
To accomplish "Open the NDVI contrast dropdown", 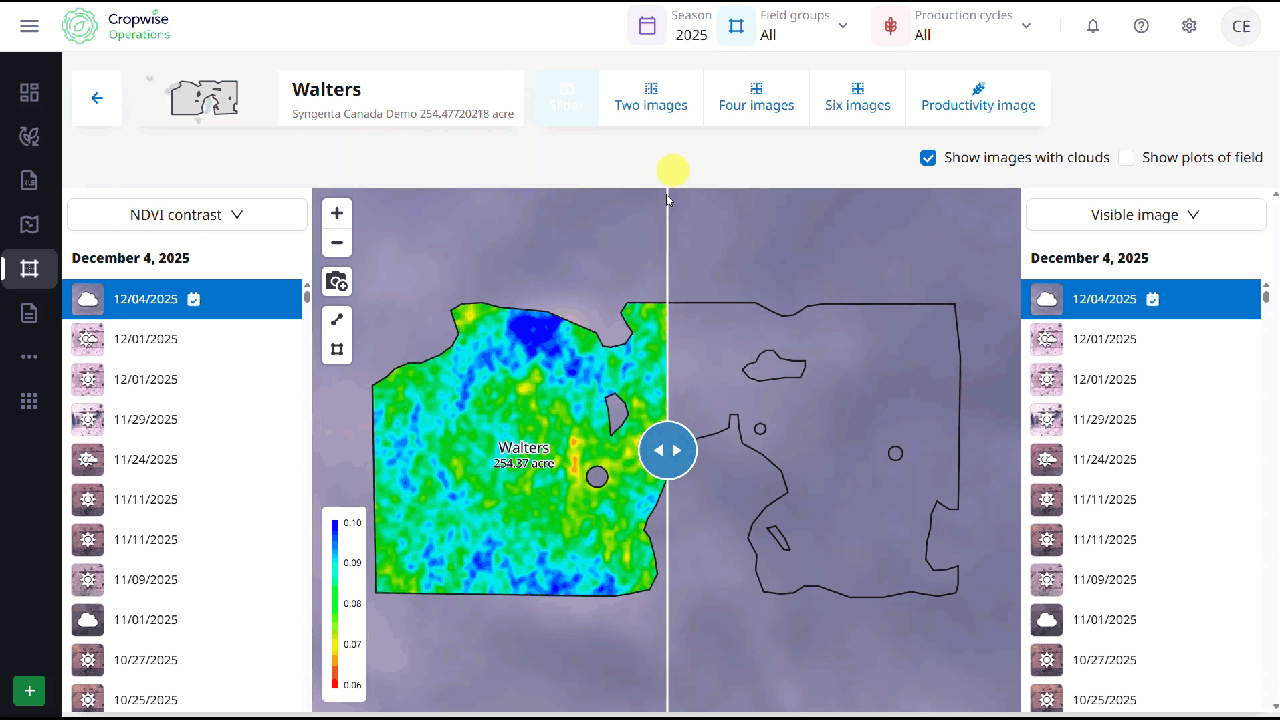I will 186,214.
